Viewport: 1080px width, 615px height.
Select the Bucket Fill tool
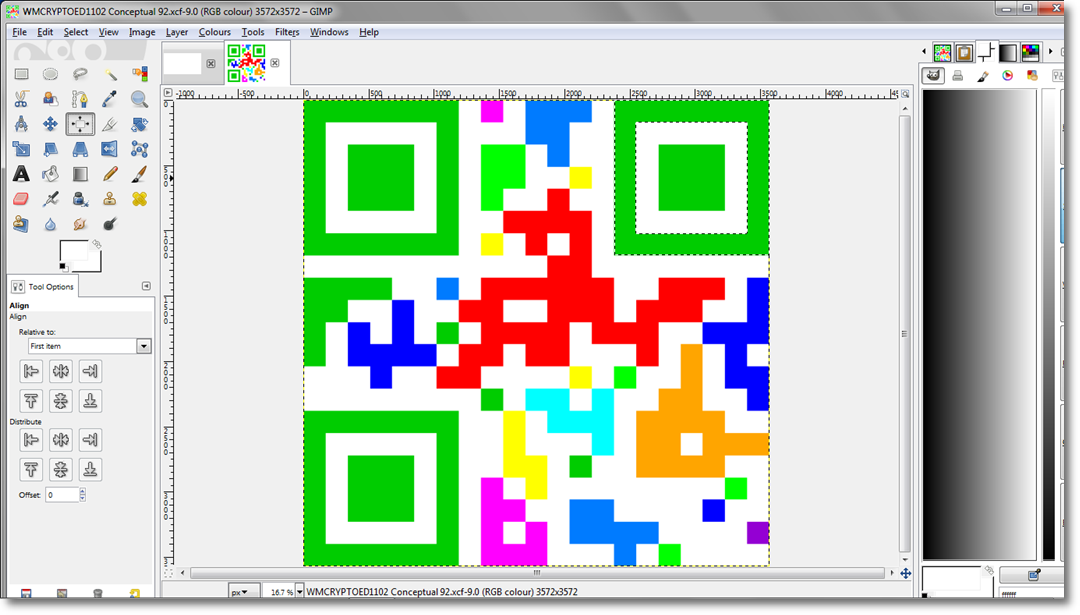(x=50, y=174)
